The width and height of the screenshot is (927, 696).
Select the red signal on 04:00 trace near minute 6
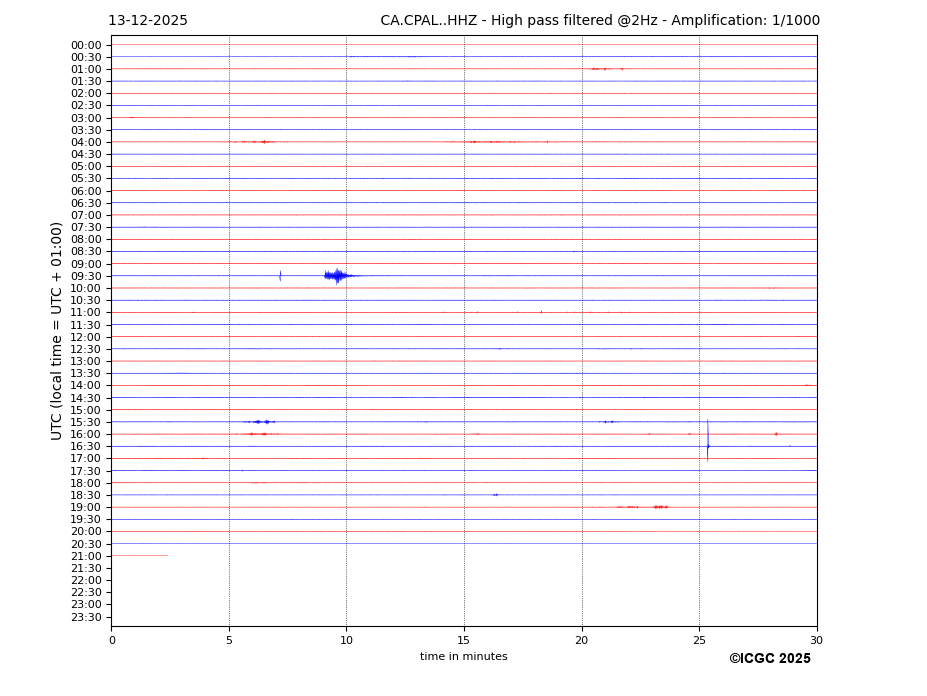pyautogui.click(x=263, y=142)
